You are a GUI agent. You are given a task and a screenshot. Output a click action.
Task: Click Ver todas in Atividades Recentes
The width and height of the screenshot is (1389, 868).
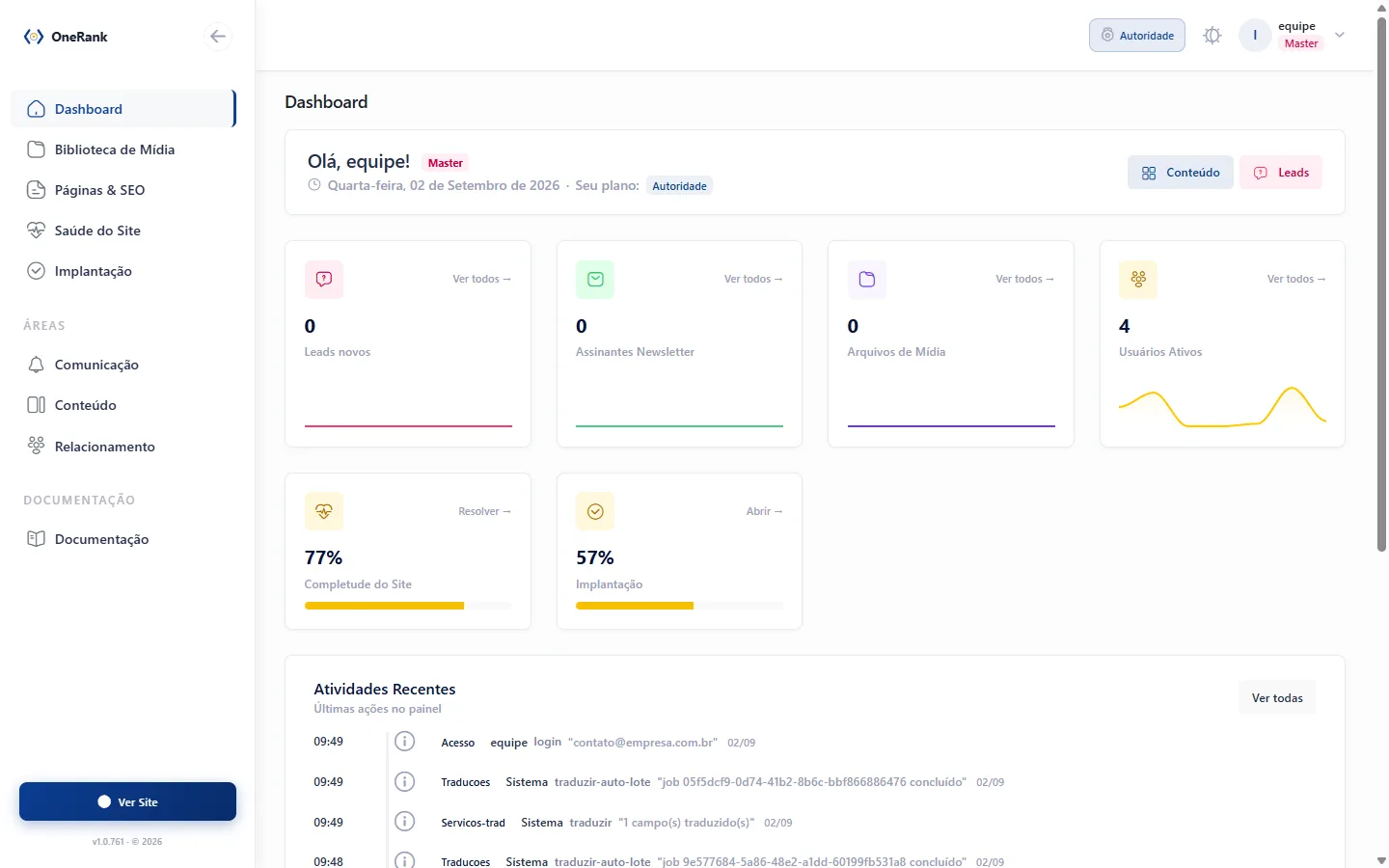[x=1277, y=697]
